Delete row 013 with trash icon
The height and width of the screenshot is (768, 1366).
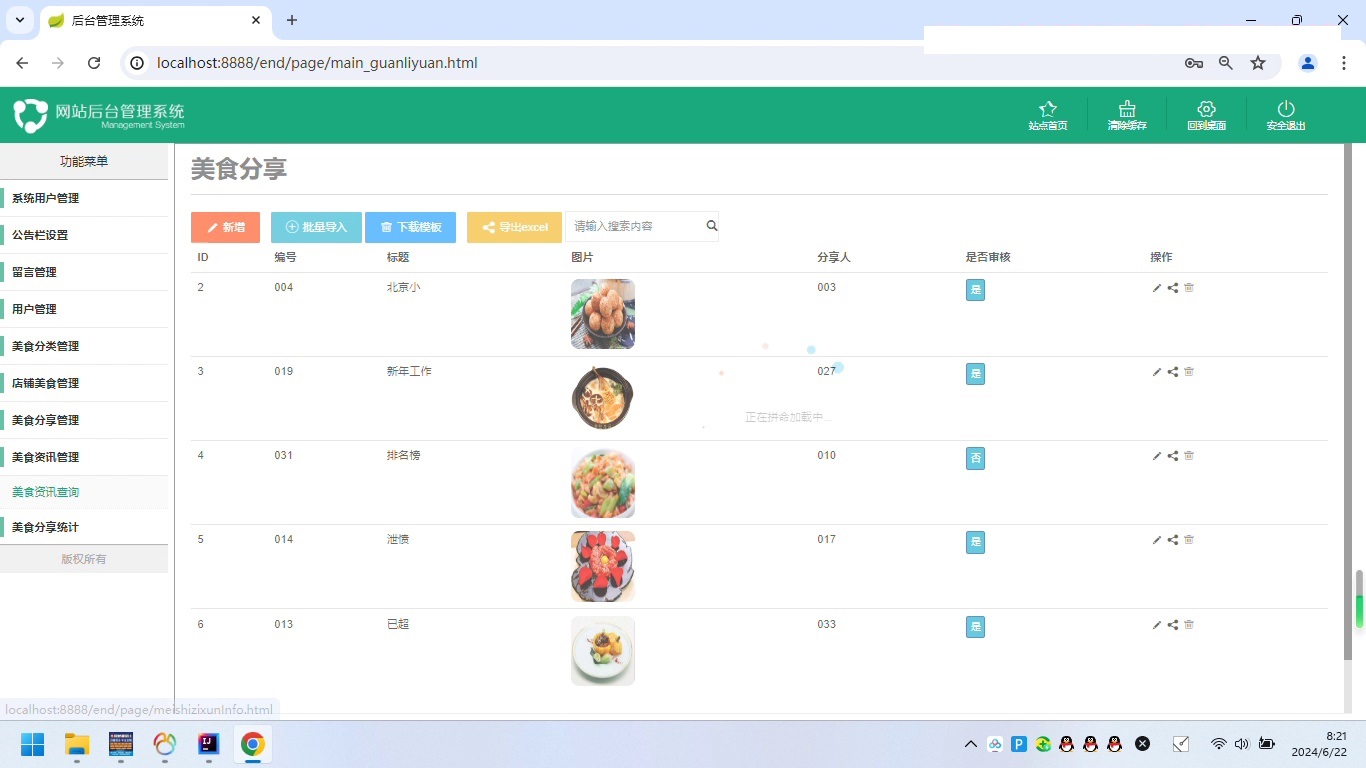coord(1189,625)
